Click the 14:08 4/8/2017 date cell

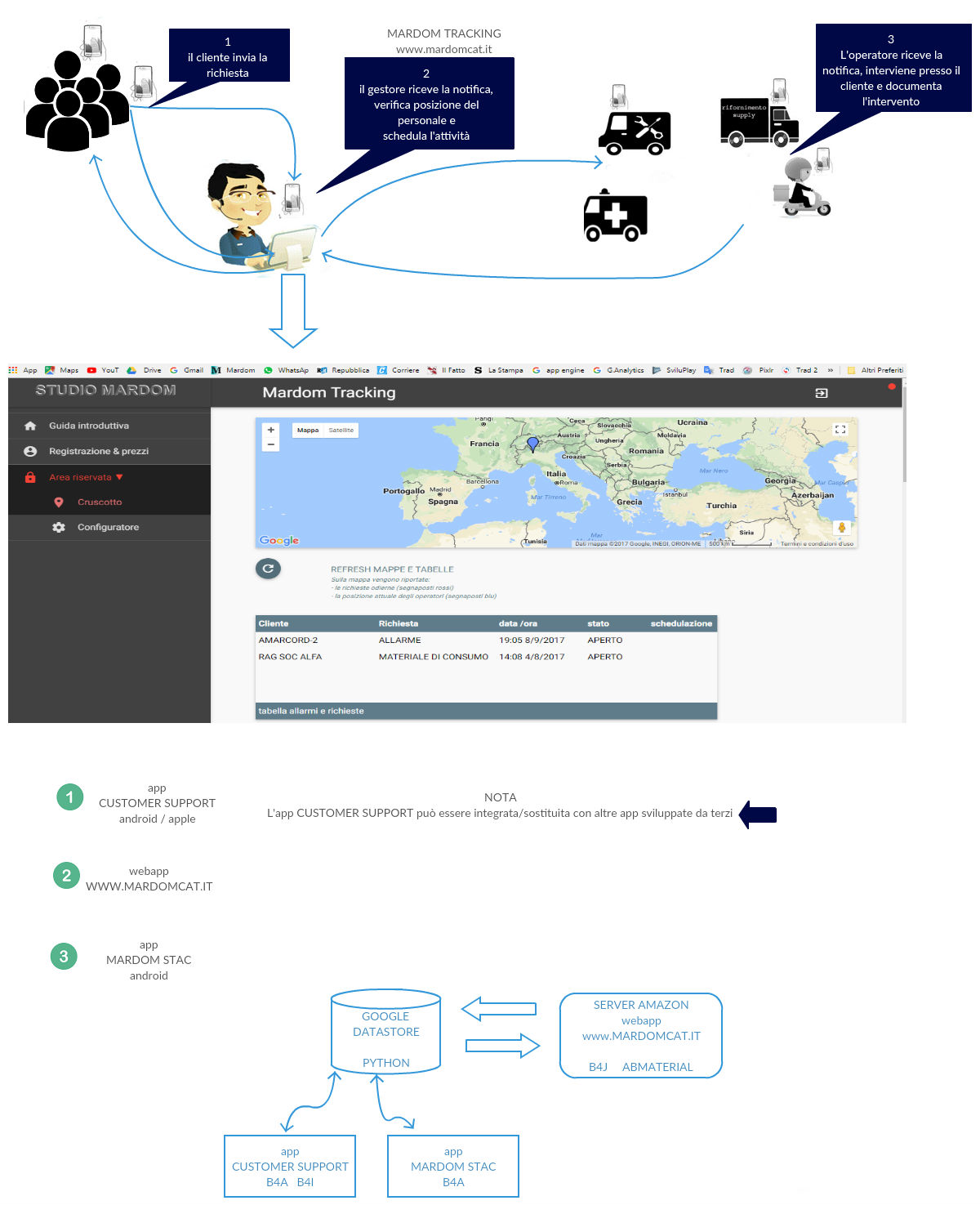coord(532,657)
